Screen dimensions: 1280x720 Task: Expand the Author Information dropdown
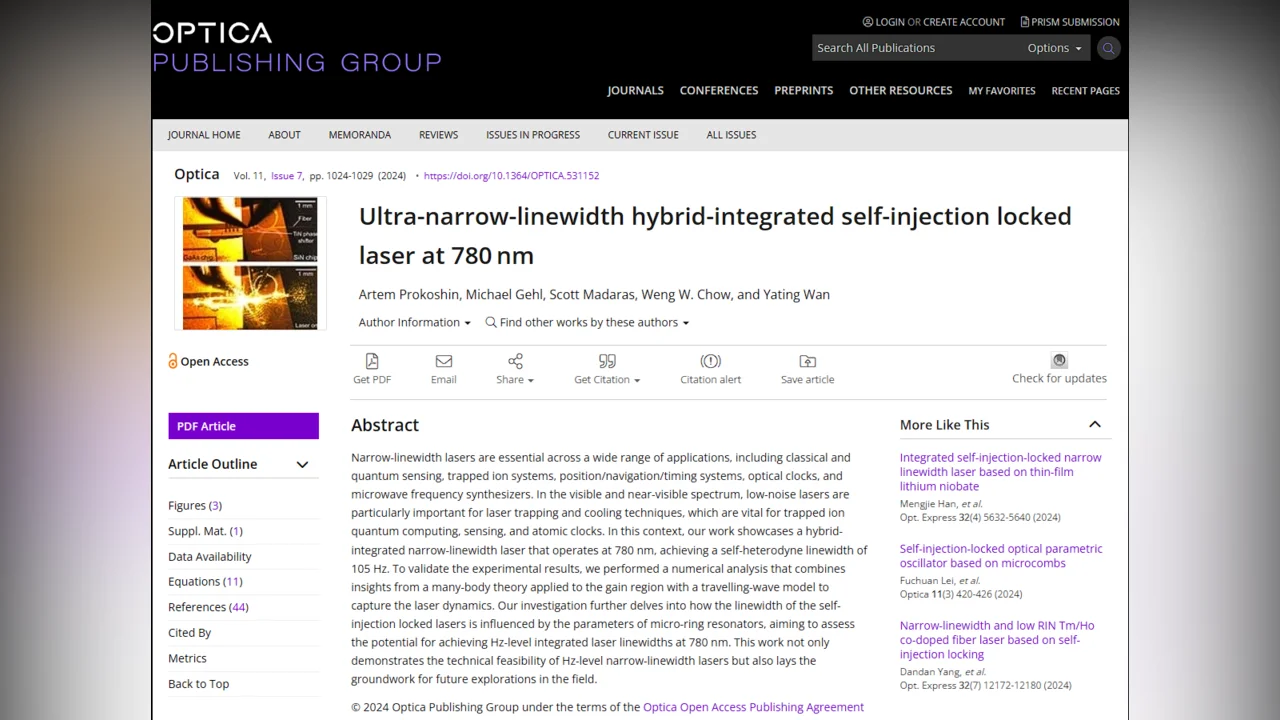point(414,322)
